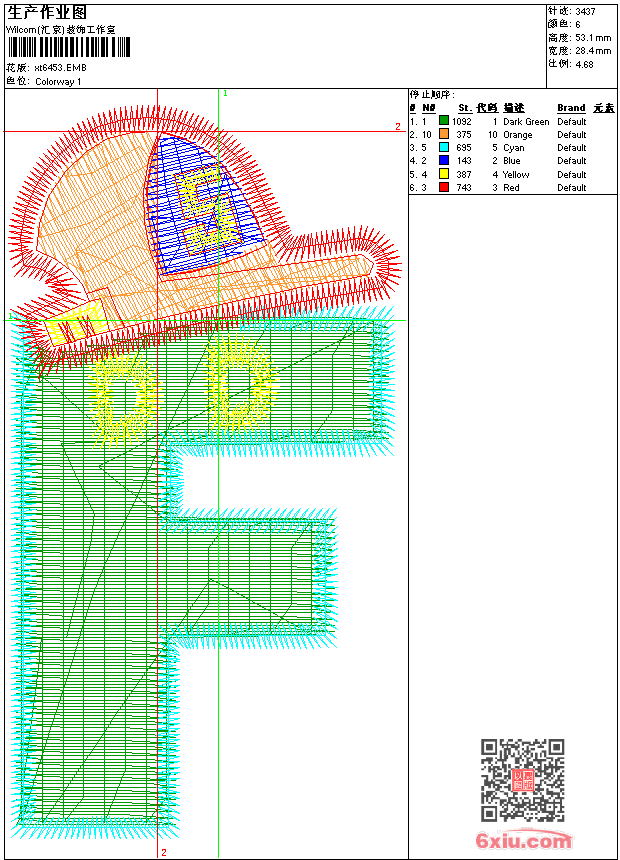Click the Cyan color swatch
The height and width of the screenshot is (860, 620).
444,147
